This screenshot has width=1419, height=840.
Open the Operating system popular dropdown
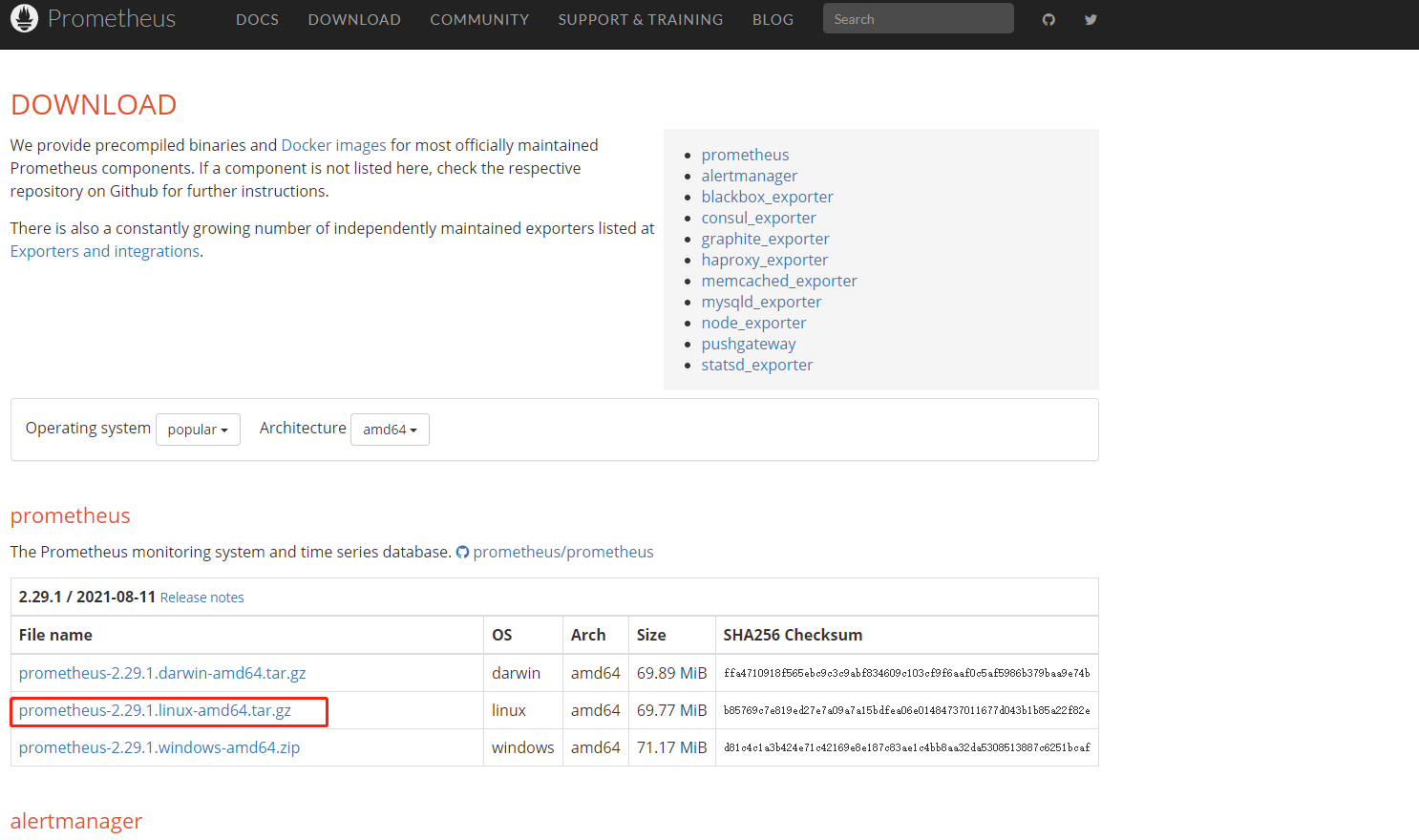pos(198,430)
